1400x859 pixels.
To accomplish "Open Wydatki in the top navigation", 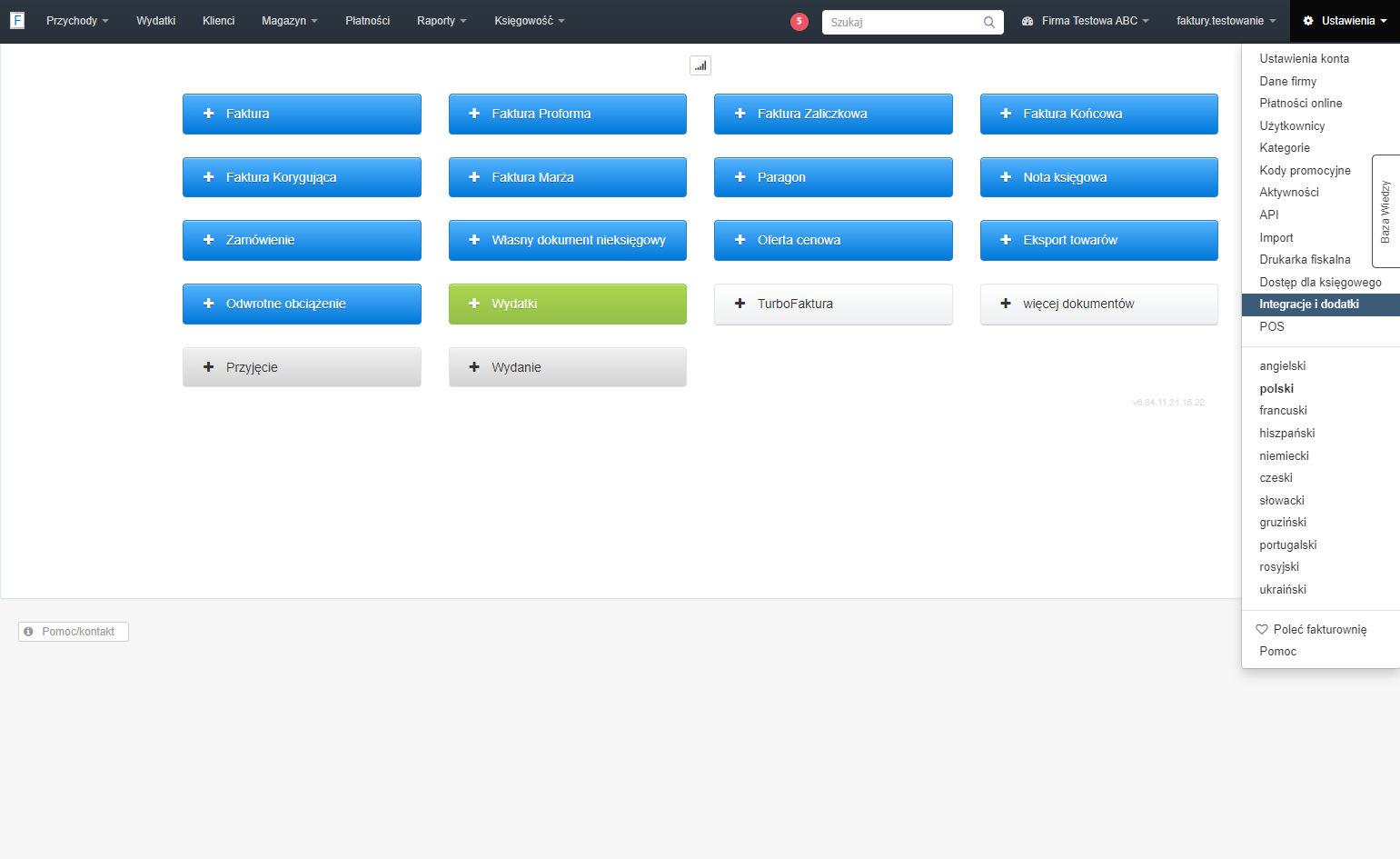I will [156, 21].
